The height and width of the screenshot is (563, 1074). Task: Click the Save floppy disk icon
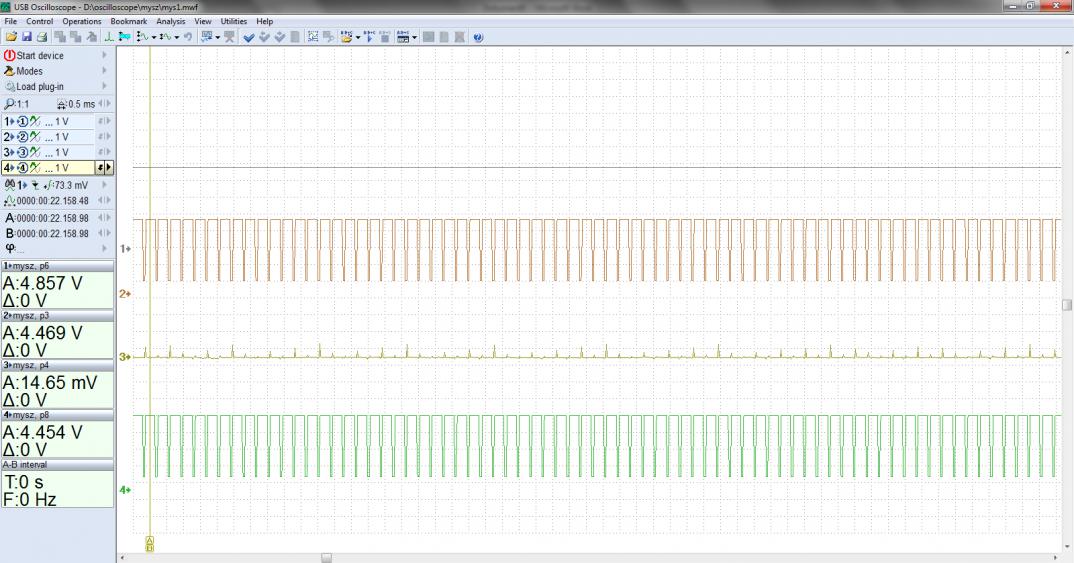click(x=27, y=37)
